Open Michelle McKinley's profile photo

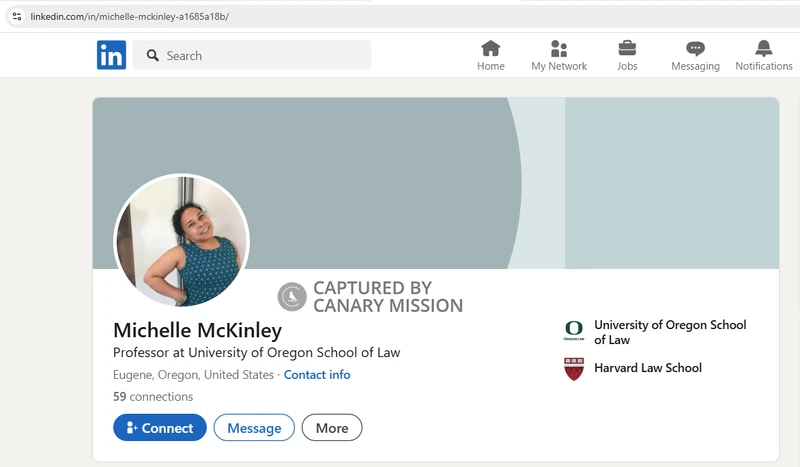[x=182, y=240]
